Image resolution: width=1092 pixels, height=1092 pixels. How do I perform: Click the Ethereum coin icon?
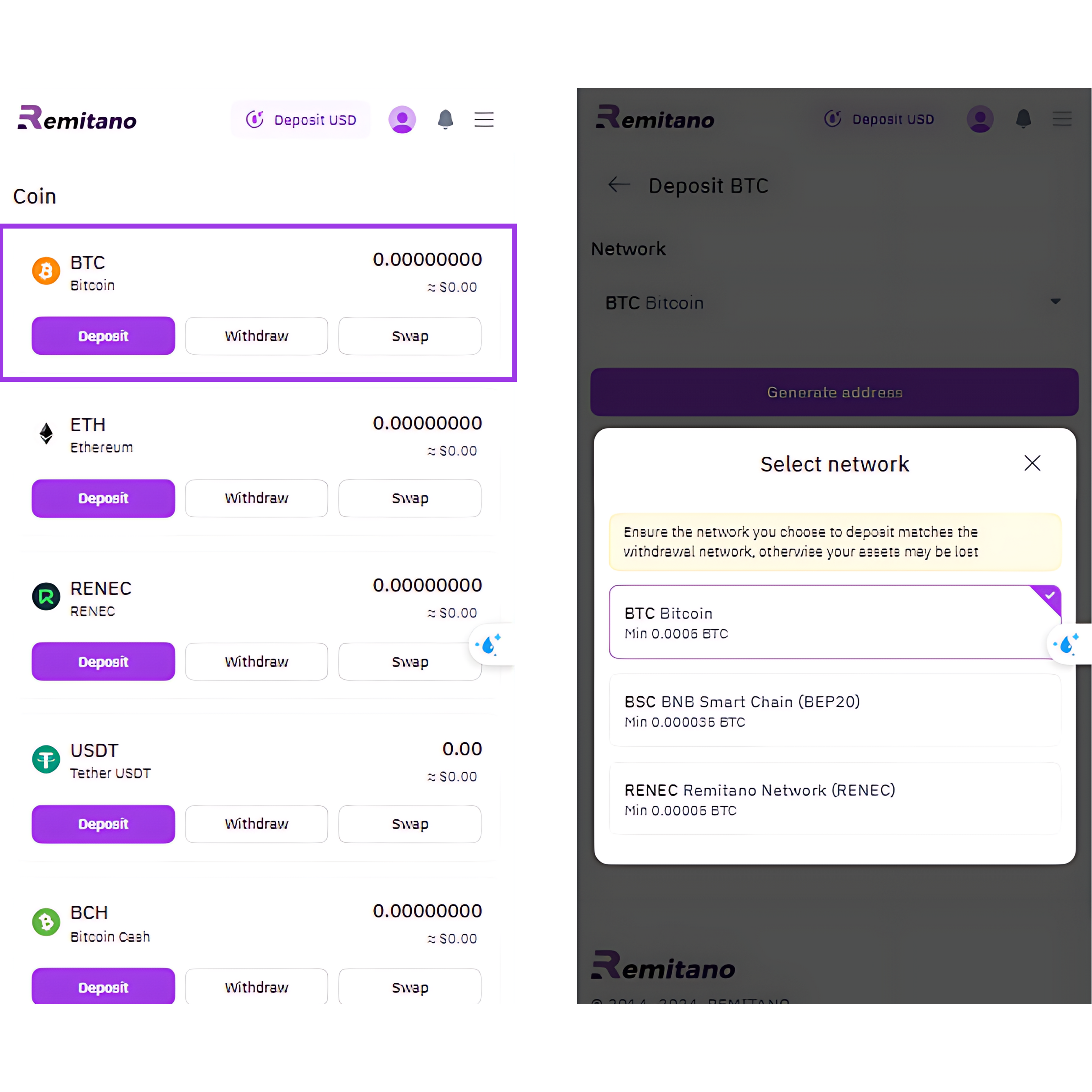pos(46,434)
